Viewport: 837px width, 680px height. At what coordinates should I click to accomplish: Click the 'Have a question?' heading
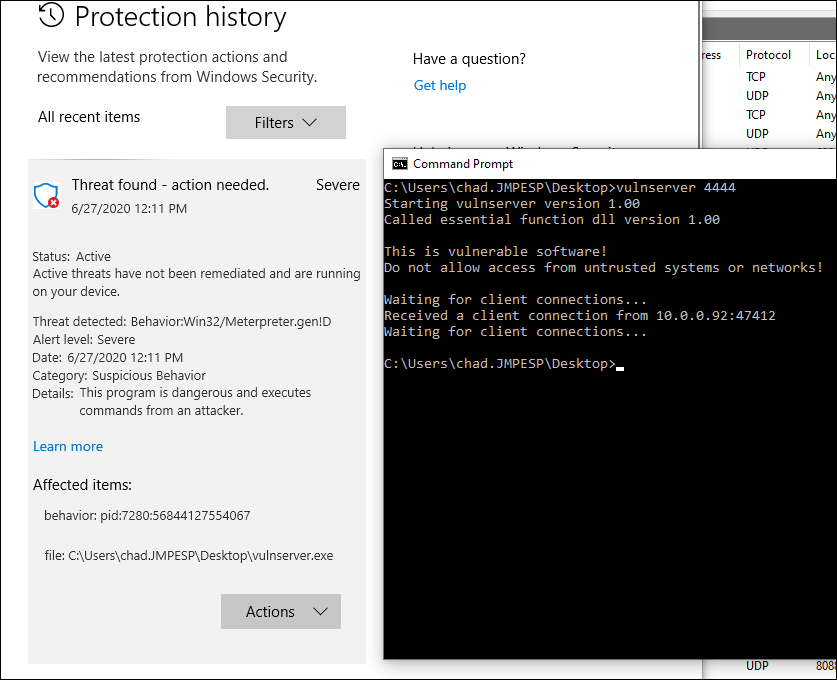click(x=469, y=59)
